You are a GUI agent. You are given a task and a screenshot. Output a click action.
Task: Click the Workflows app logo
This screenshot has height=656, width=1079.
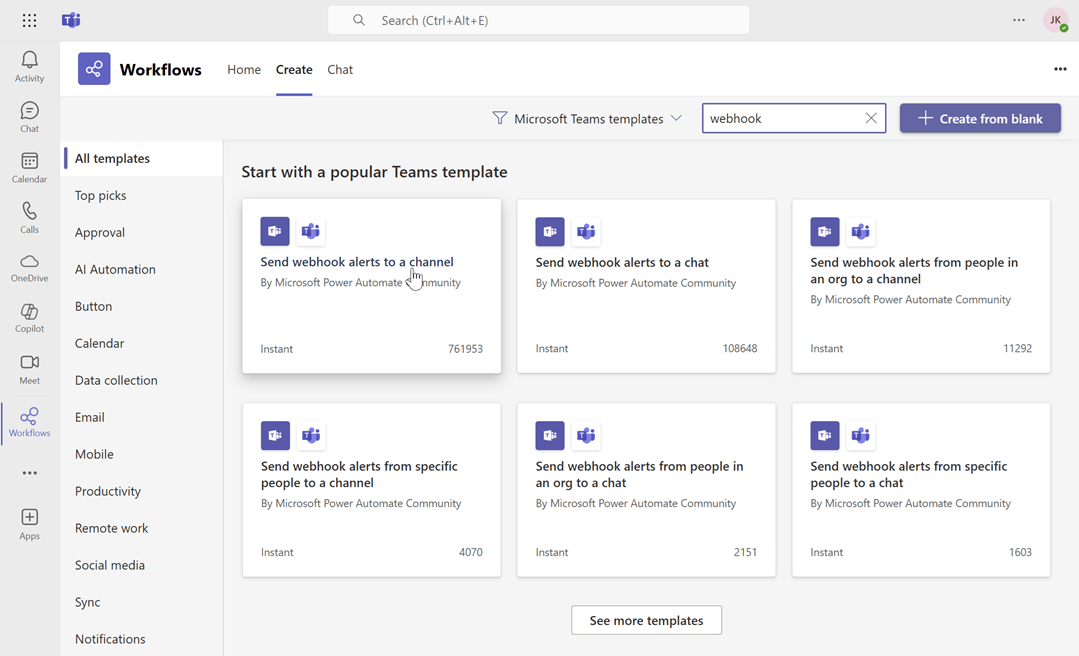tap(93, 68)
